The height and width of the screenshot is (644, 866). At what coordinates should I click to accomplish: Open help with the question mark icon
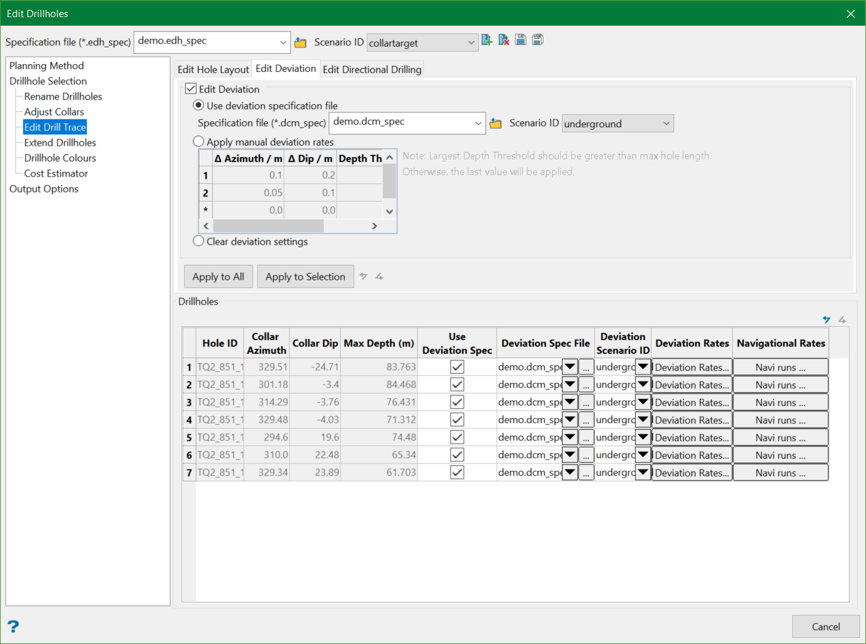[x=13, y=627]
